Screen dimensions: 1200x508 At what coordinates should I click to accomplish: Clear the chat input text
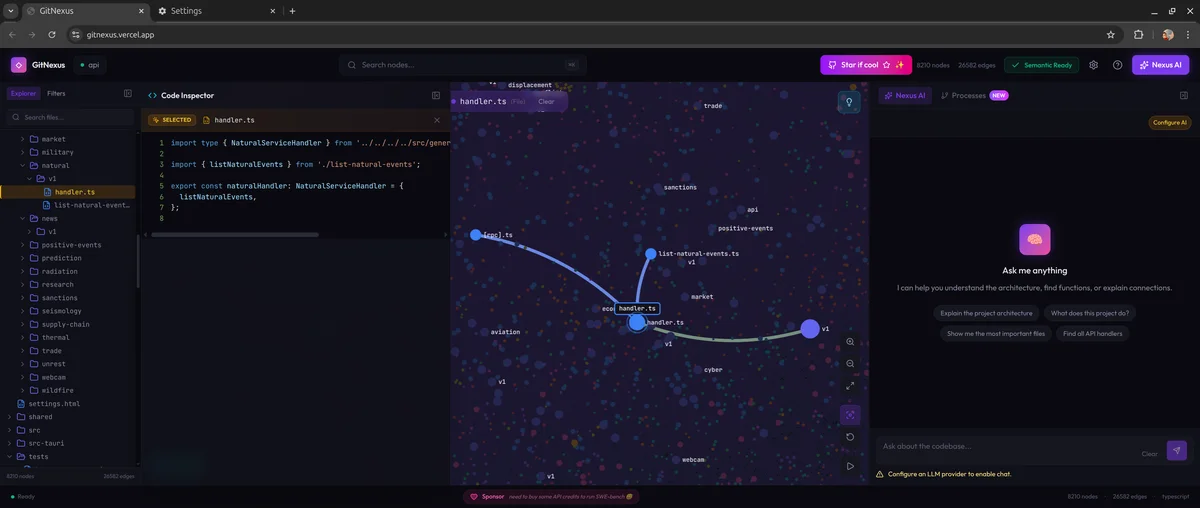click(1149, 454)
